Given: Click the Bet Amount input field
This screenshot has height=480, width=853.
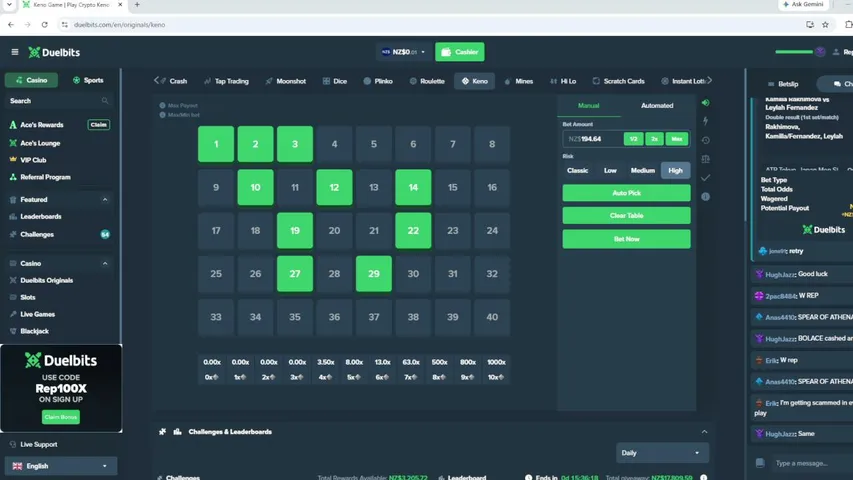Looking at the screenshot, I should click(592, 139).
